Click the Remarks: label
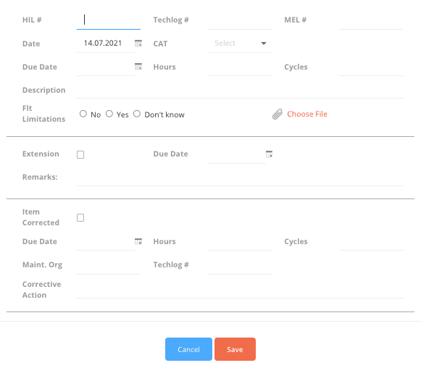 click(40, 177)
